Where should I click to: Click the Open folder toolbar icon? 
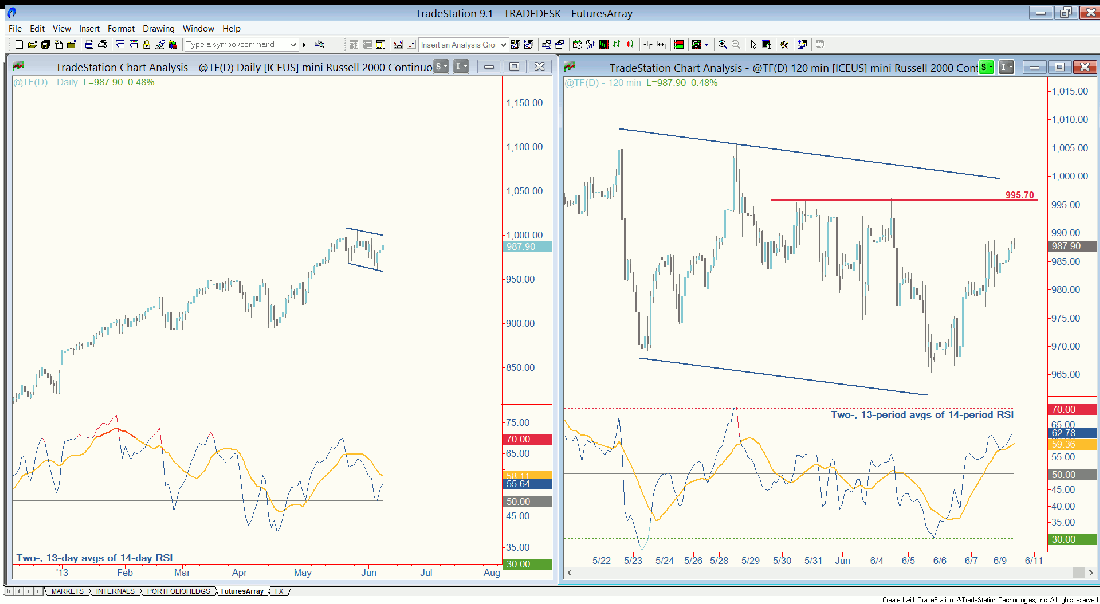(32, 45)
